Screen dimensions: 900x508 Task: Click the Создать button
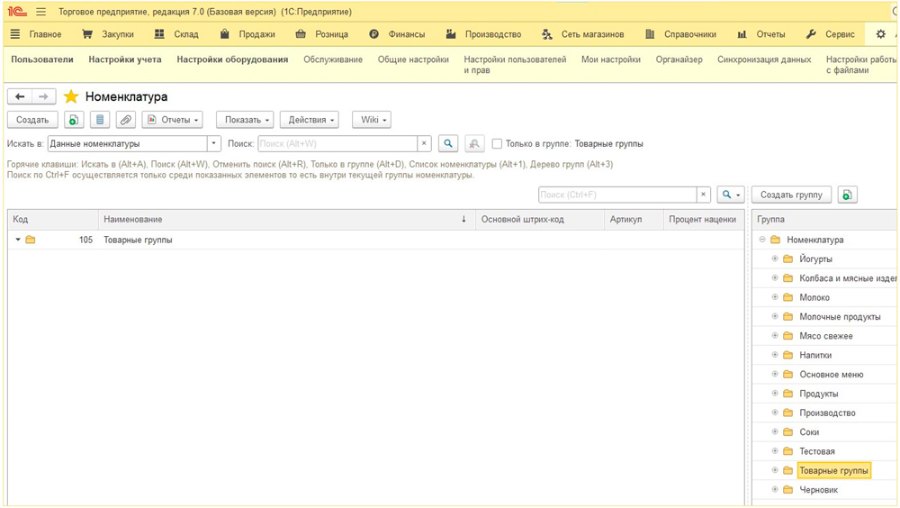[x=32, y=120]
